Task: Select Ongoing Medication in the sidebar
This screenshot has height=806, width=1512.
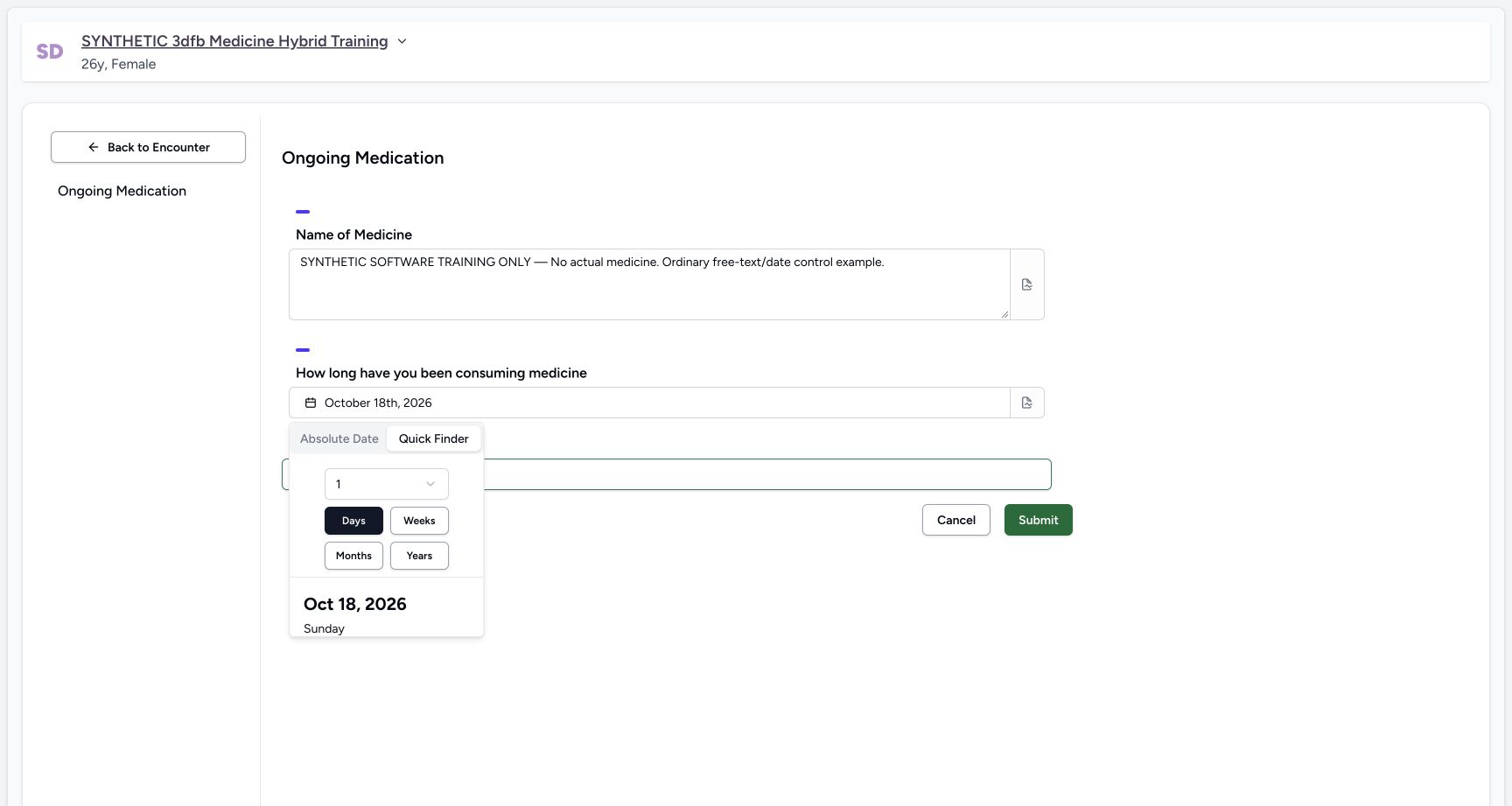Action: [x=122, y=191]
